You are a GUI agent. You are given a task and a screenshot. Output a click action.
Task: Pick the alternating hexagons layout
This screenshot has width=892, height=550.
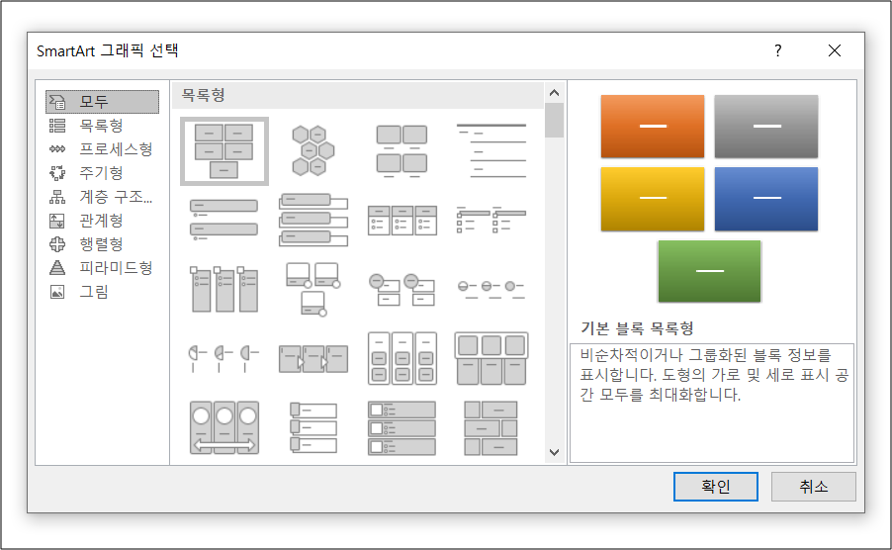(313, 151)
